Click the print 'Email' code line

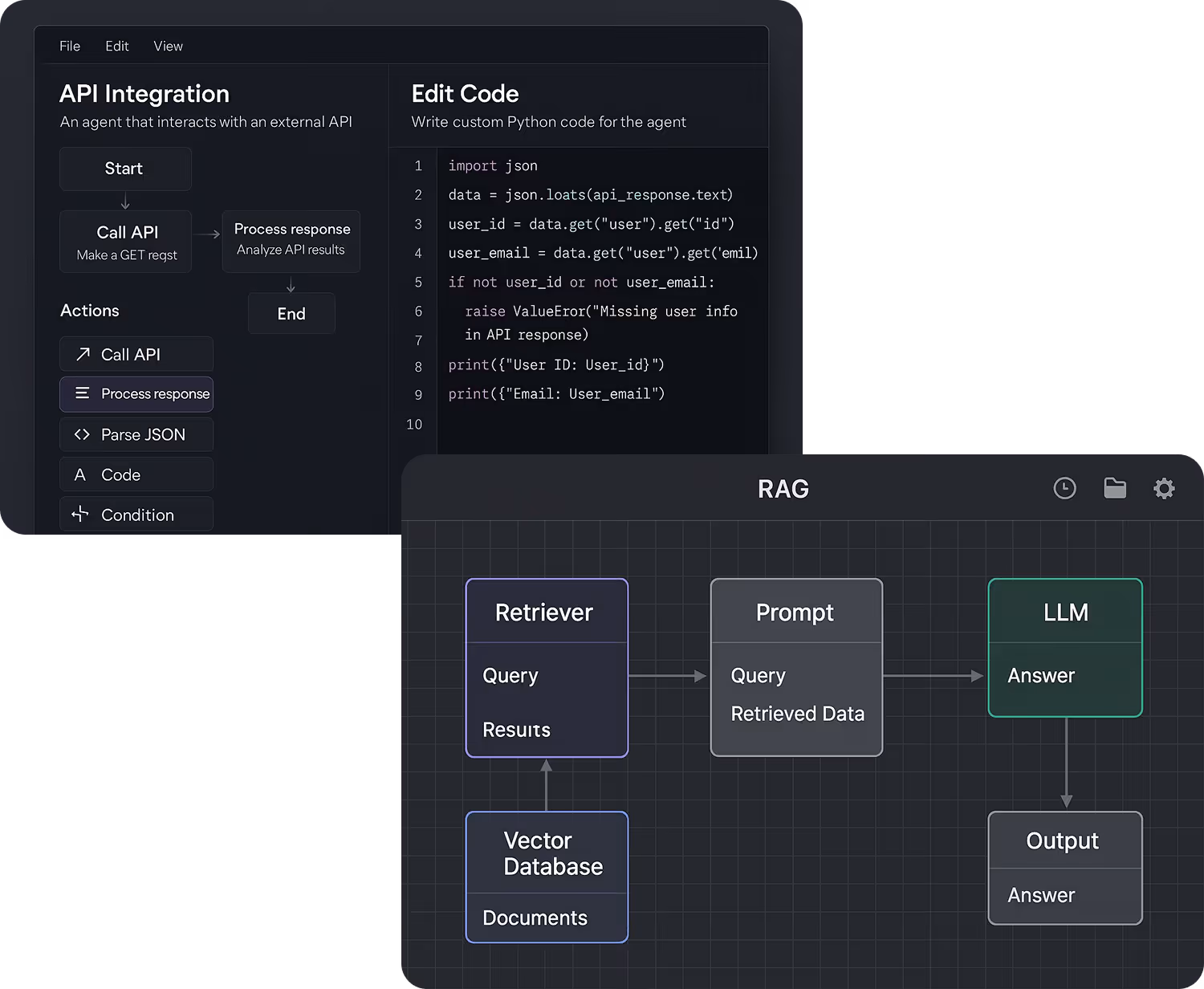[x=556, y=394]
